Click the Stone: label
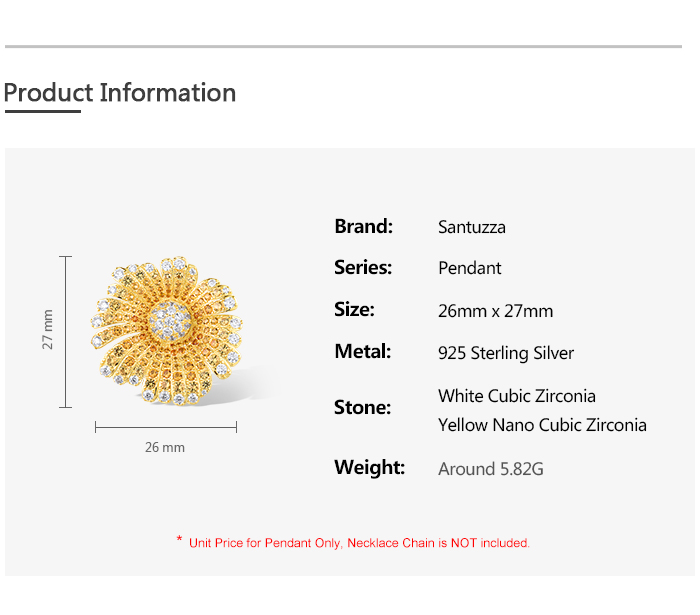Screen dimensions: 700x615 [362, 408]
